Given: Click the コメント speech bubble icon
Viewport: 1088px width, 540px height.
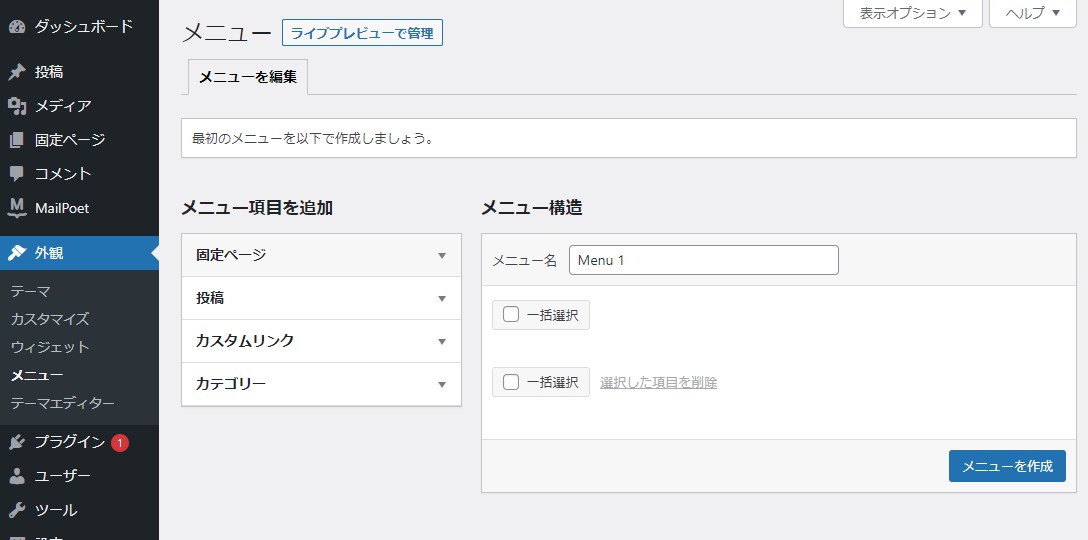Looking at the screenshot, I should click(17, 174).
